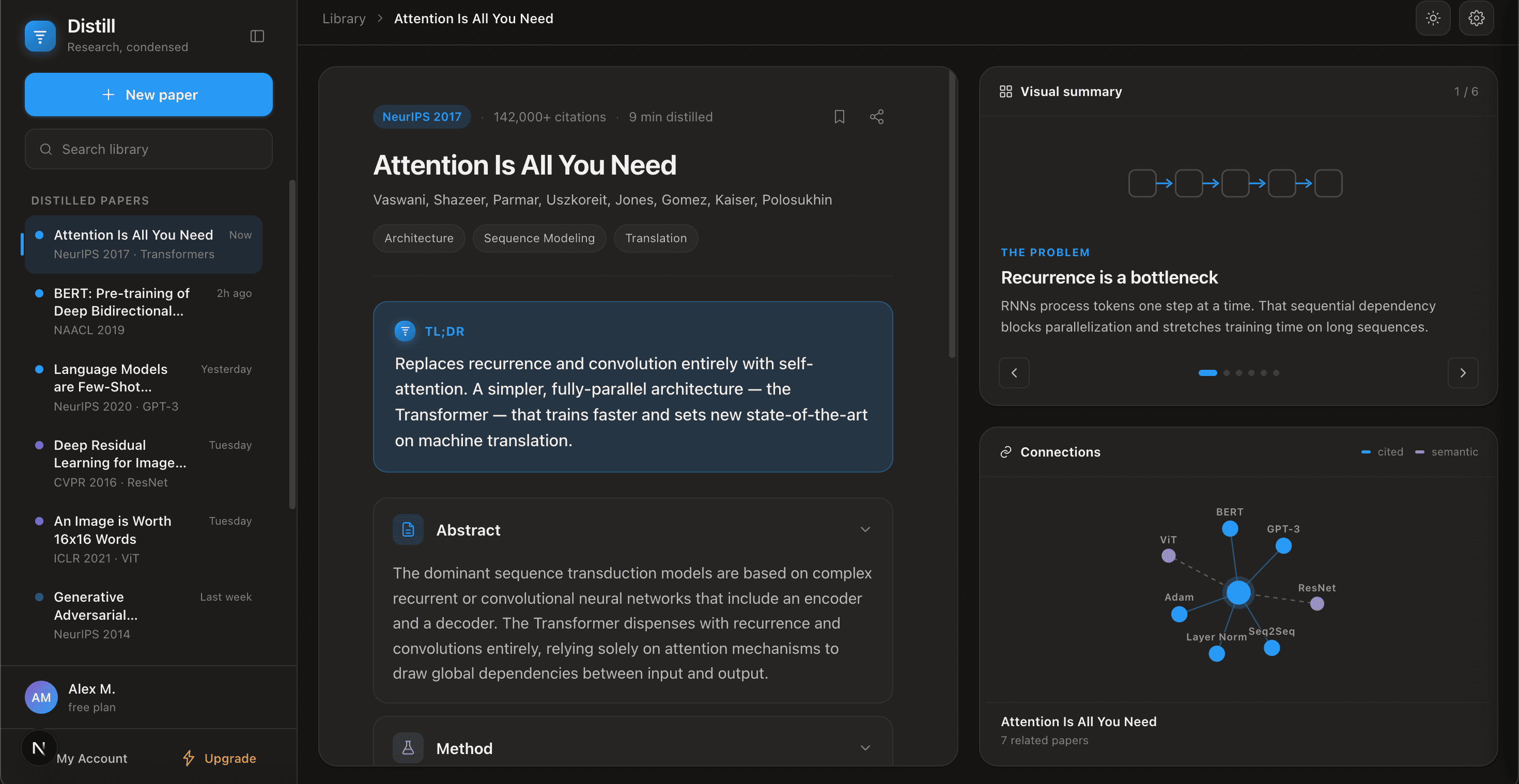The image size is (1519, 784).
Task: Filter by Sequence Modeling tag
Action: (539, 238)
